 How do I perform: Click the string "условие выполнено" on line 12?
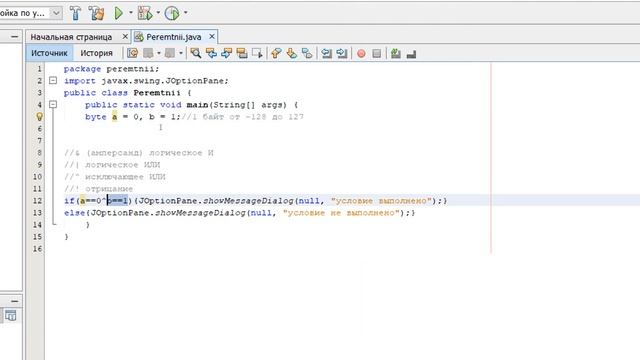pyautogui.click(x=381, y=200)
